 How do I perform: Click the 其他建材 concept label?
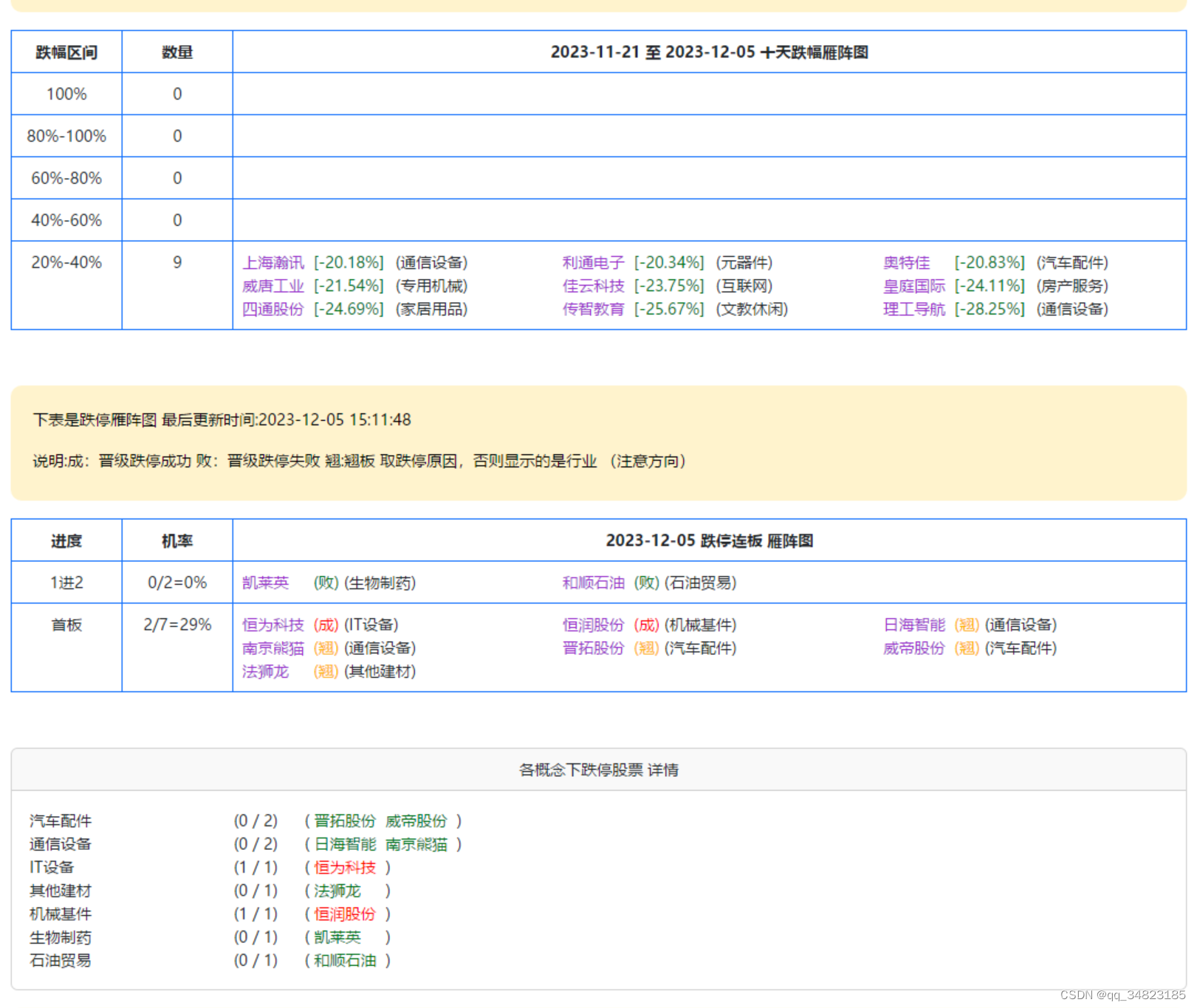61,891
